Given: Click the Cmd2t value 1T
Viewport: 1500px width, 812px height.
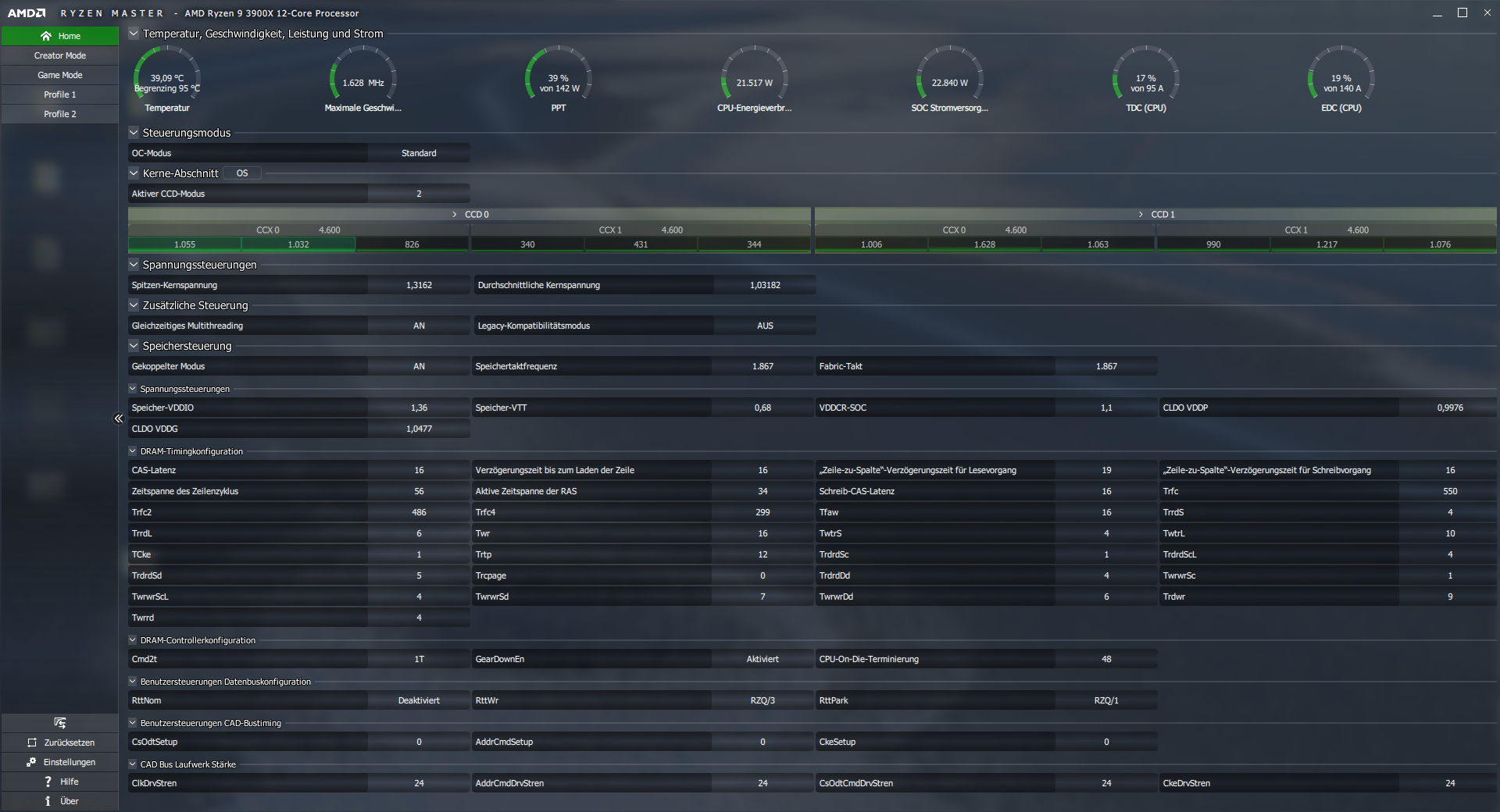Looking at the screenshot, I should [419, 659].
